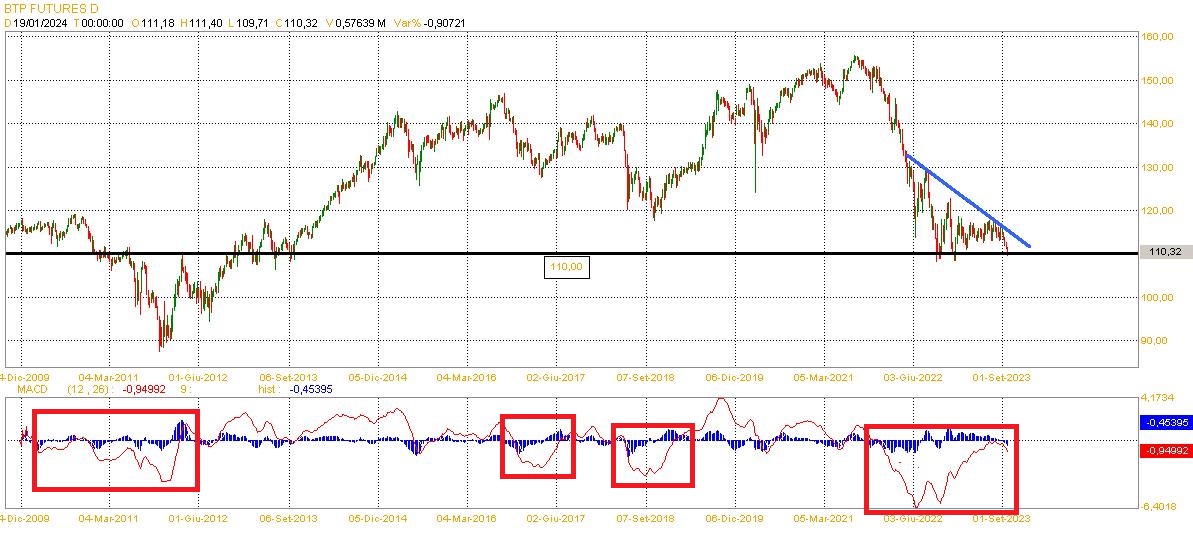Select the red box around 2017 MACD
The height and width of the screenshot is (536, 1193).
pos(537,446)
